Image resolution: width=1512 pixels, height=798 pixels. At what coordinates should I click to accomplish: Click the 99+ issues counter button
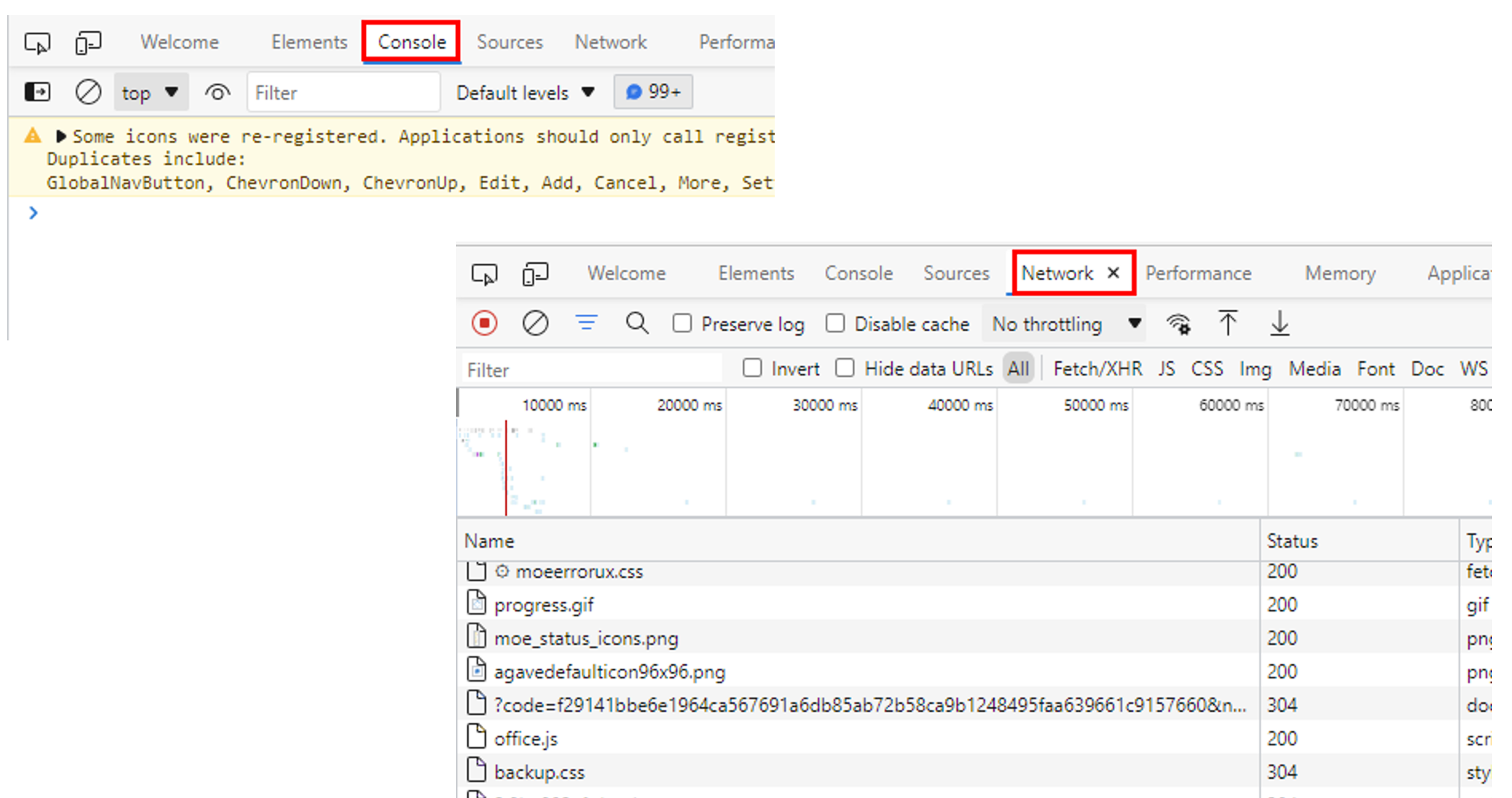point(653,92)
